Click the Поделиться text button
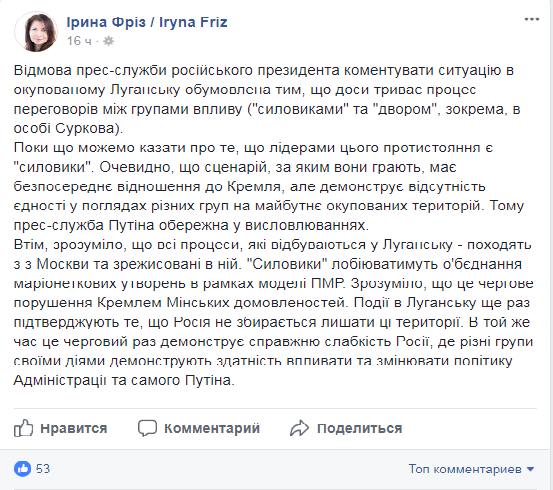 [x=359, y=428]
